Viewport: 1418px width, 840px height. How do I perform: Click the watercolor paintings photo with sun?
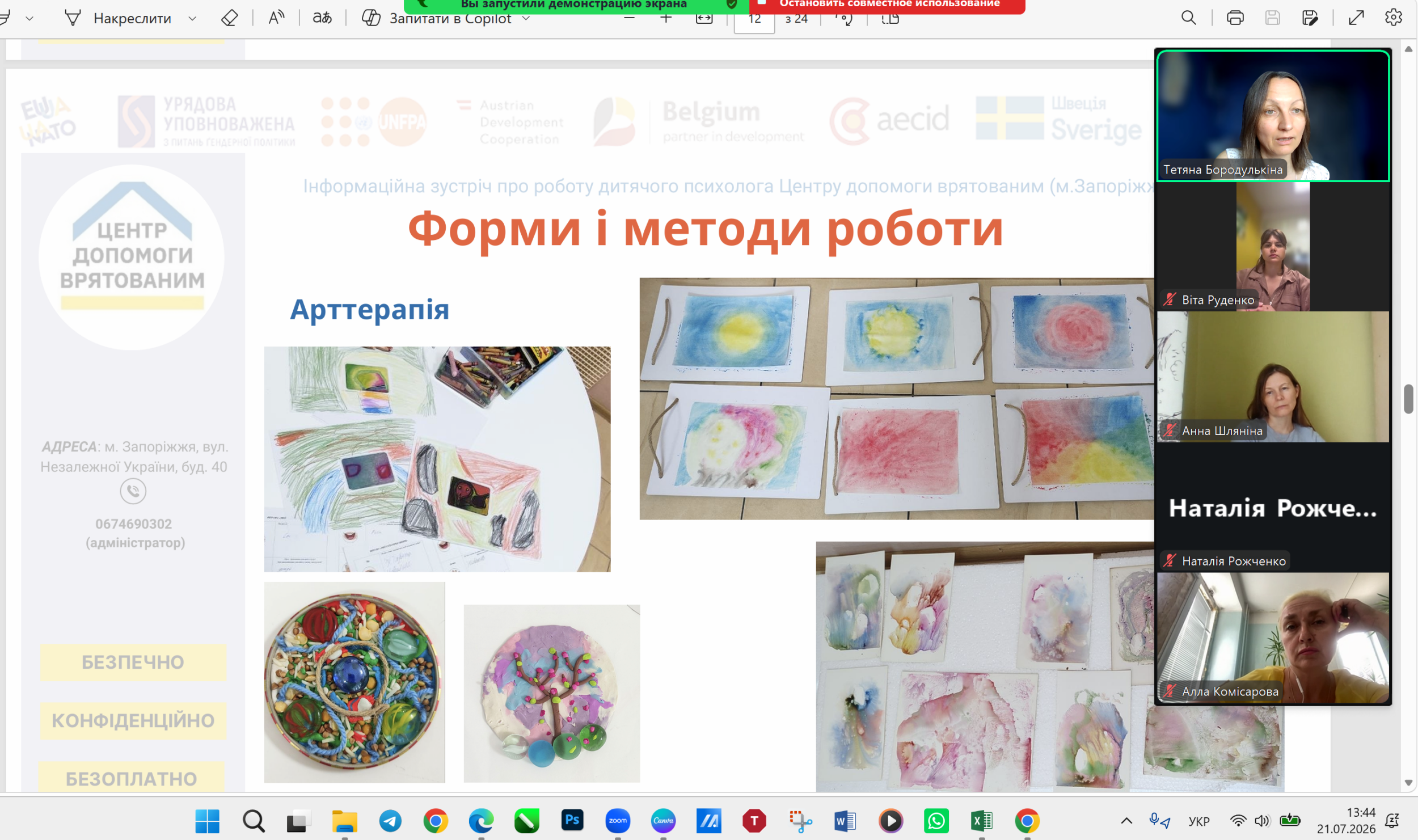pyautogui.click(x=897, y=398)
